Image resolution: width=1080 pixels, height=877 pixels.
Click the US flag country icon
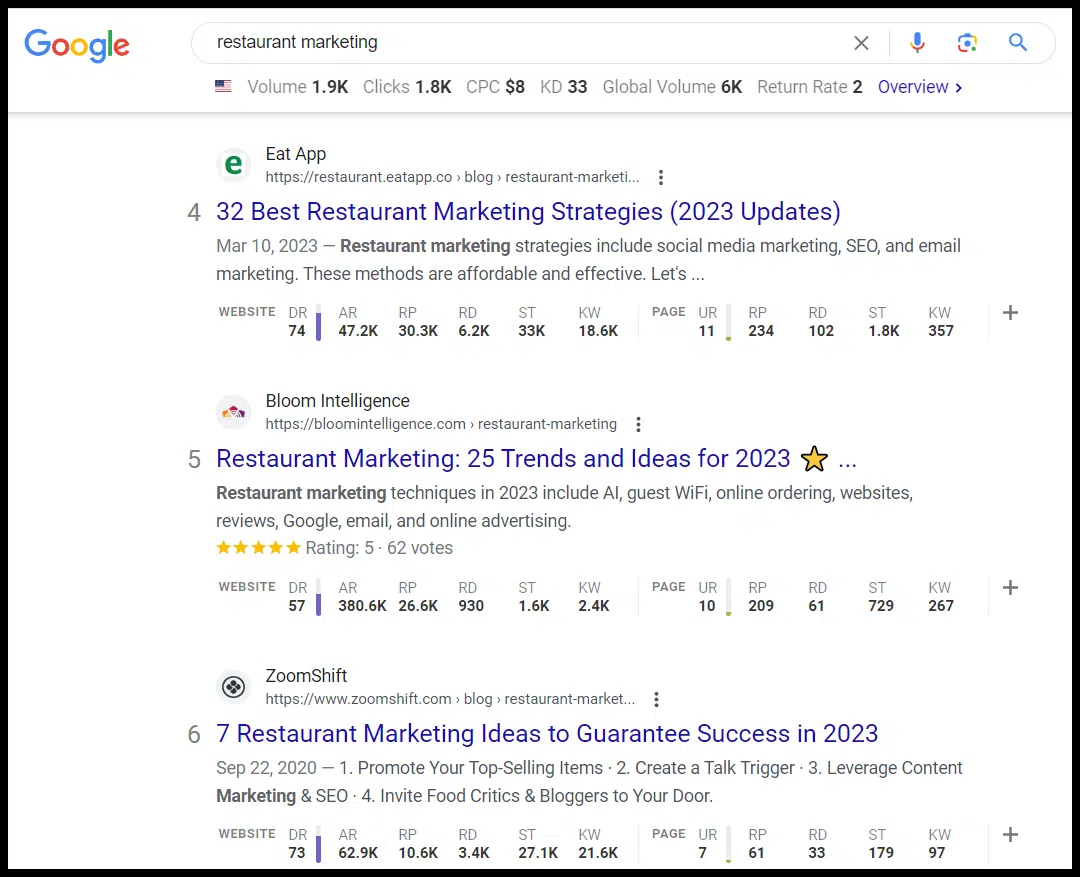click(223, 87)
